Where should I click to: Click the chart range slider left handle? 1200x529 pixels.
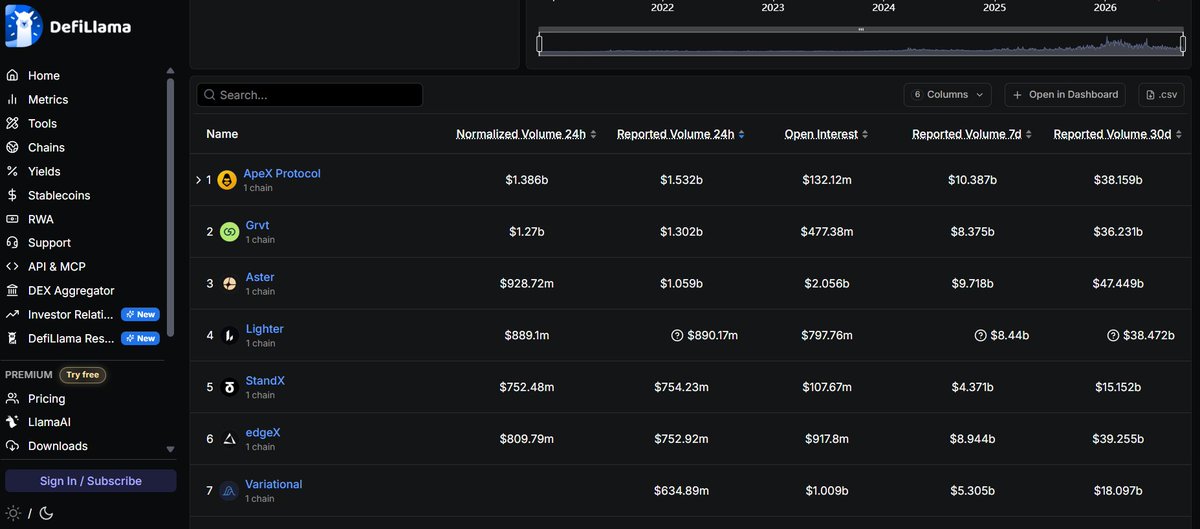click(540, 43)
